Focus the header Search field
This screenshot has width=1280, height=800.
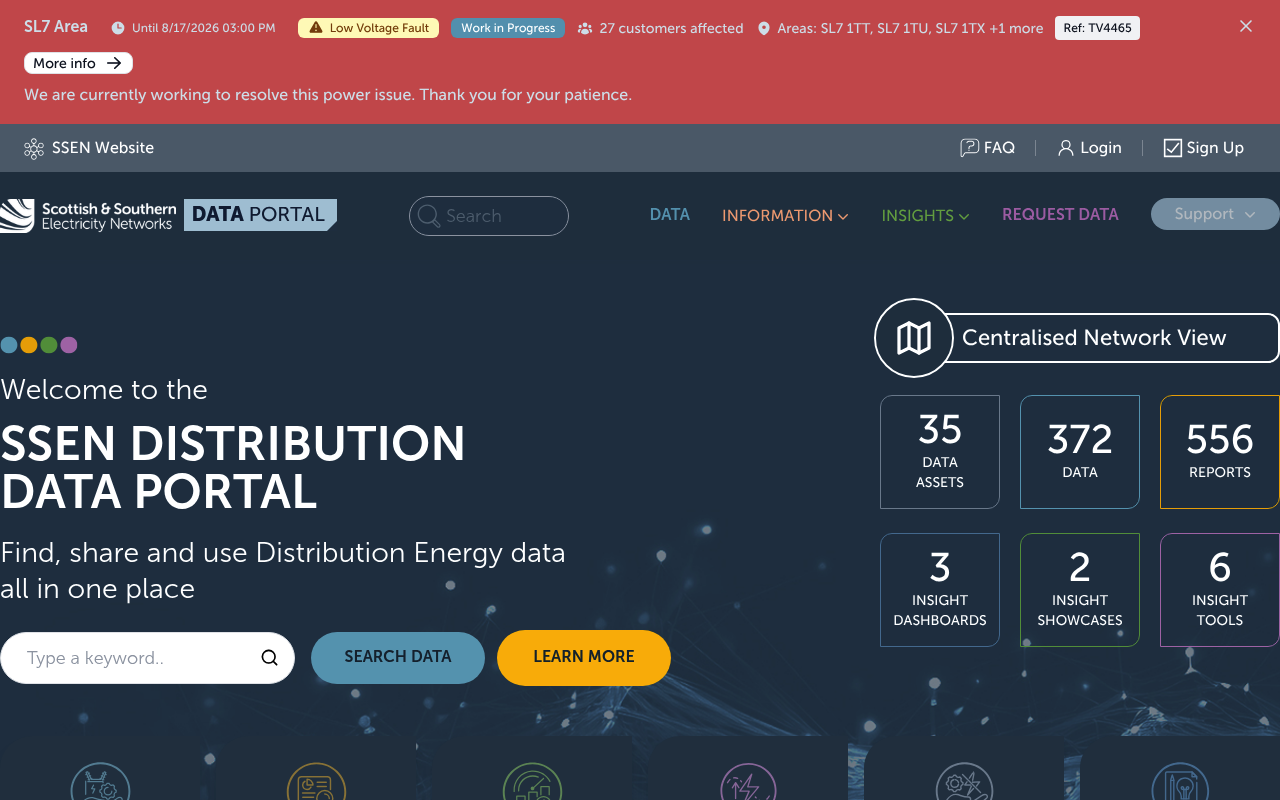[x=489, y=216]
